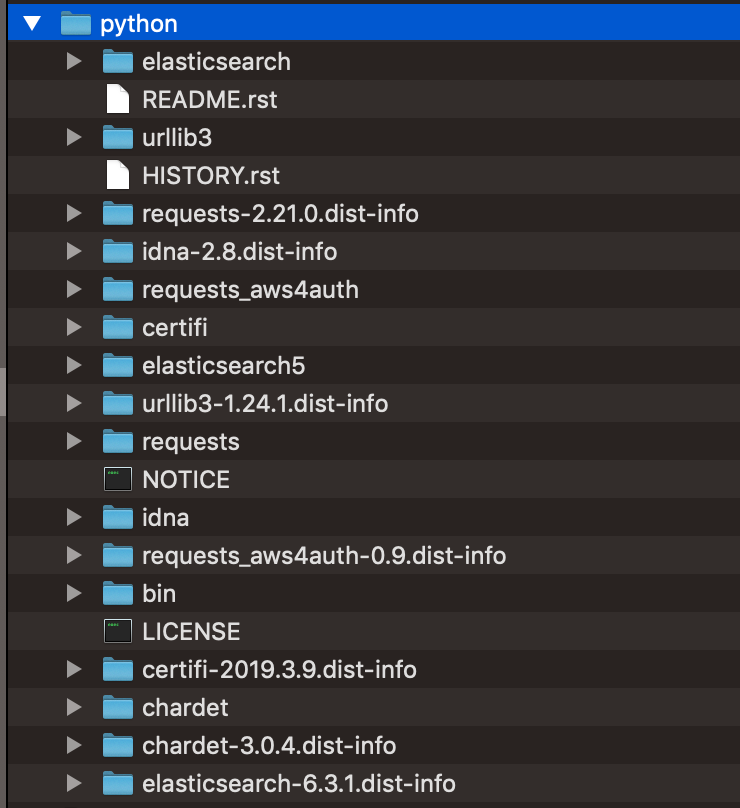Click the certifi folder icon

(x=118, y=327)
